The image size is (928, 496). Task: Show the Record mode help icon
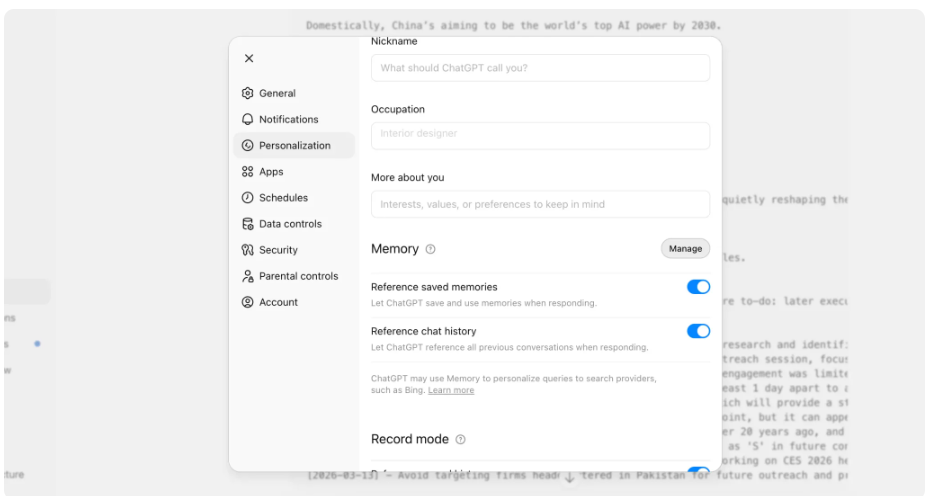[460, 439]
